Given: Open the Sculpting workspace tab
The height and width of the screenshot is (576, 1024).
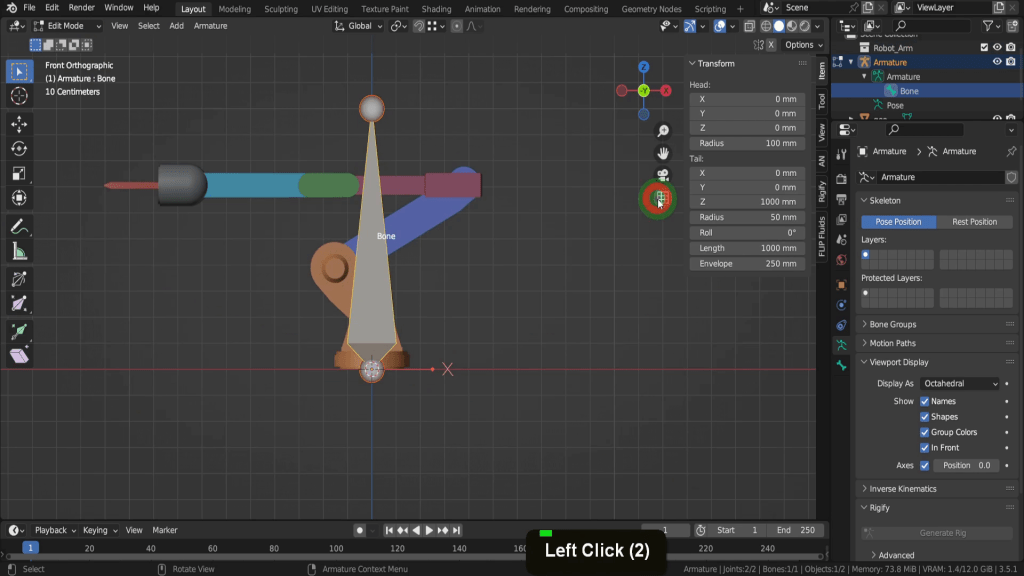Looking at the screenshot, I should [x=280, y=9].
